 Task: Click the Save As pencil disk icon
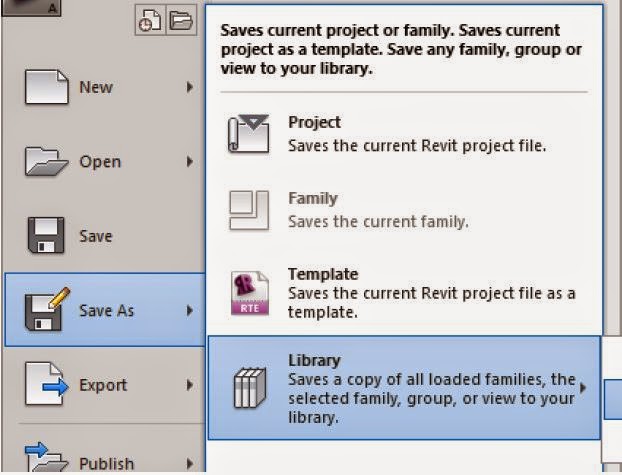coord(47,310)
